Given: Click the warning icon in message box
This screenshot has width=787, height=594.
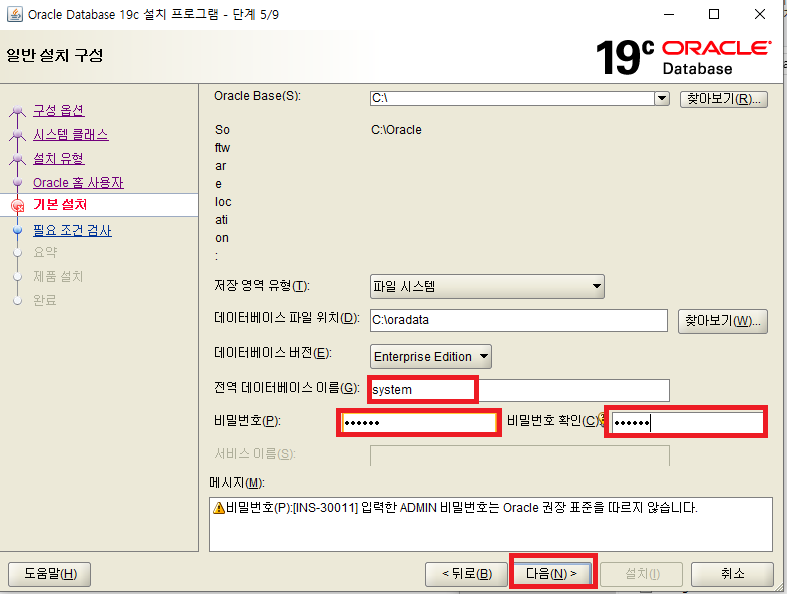Looking at the screenshot, I should 219,508.
